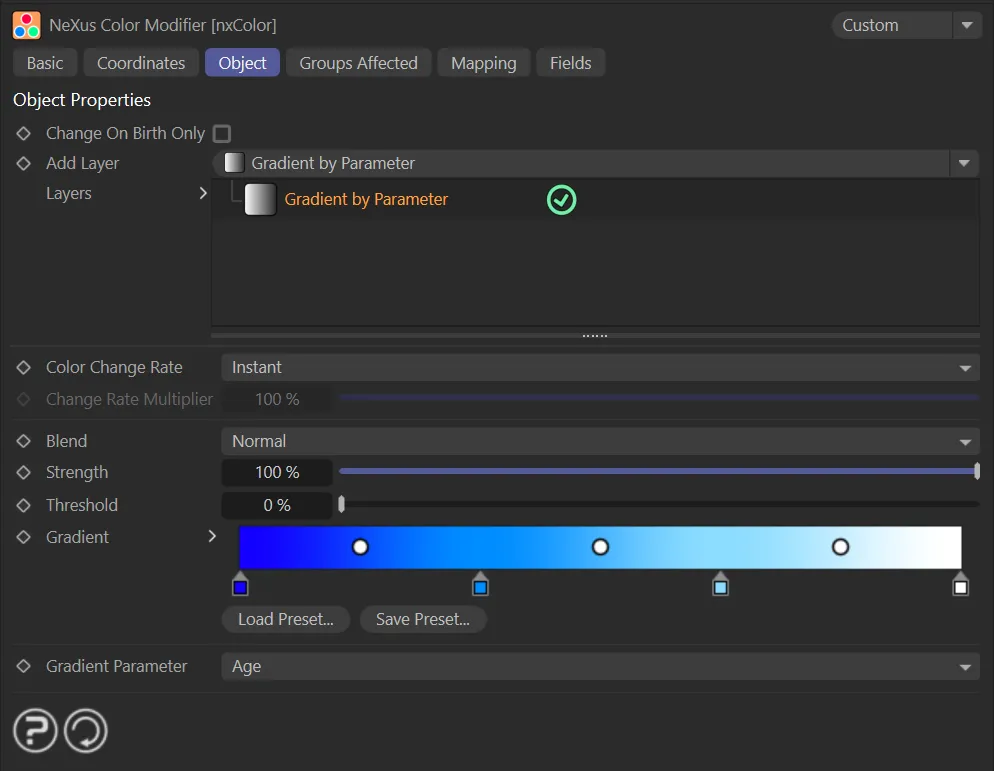Screen dimensions: 994x771
Task: Click the NeXus Color Modifier object icon
Action: (x=27, y=25)
